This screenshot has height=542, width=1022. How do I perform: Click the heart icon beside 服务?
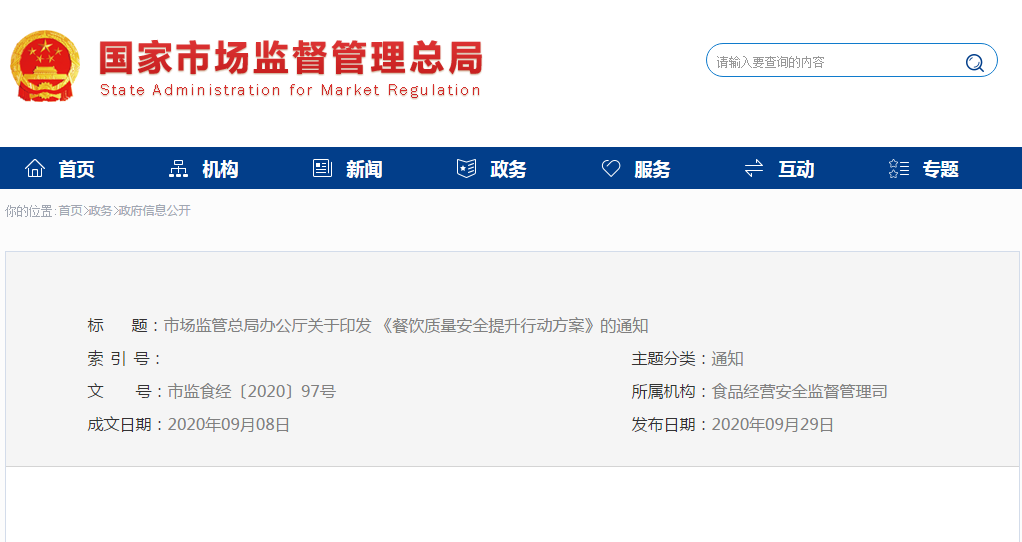tap(611, 169)
